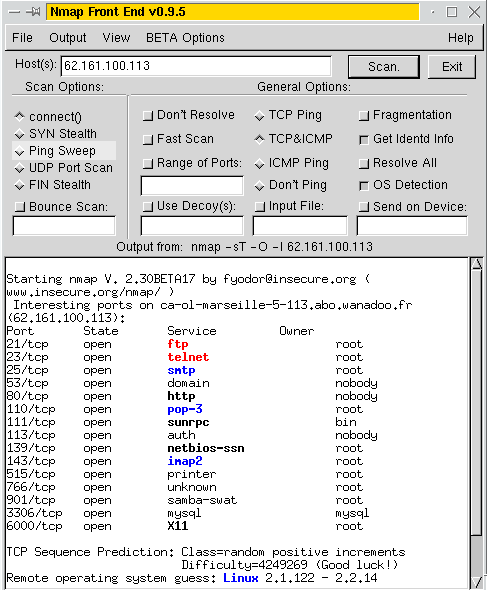Toggle Fast Scan checkbox
Image resolution: width=487 pixels, height=590 pixels.
tap(148, 140)
